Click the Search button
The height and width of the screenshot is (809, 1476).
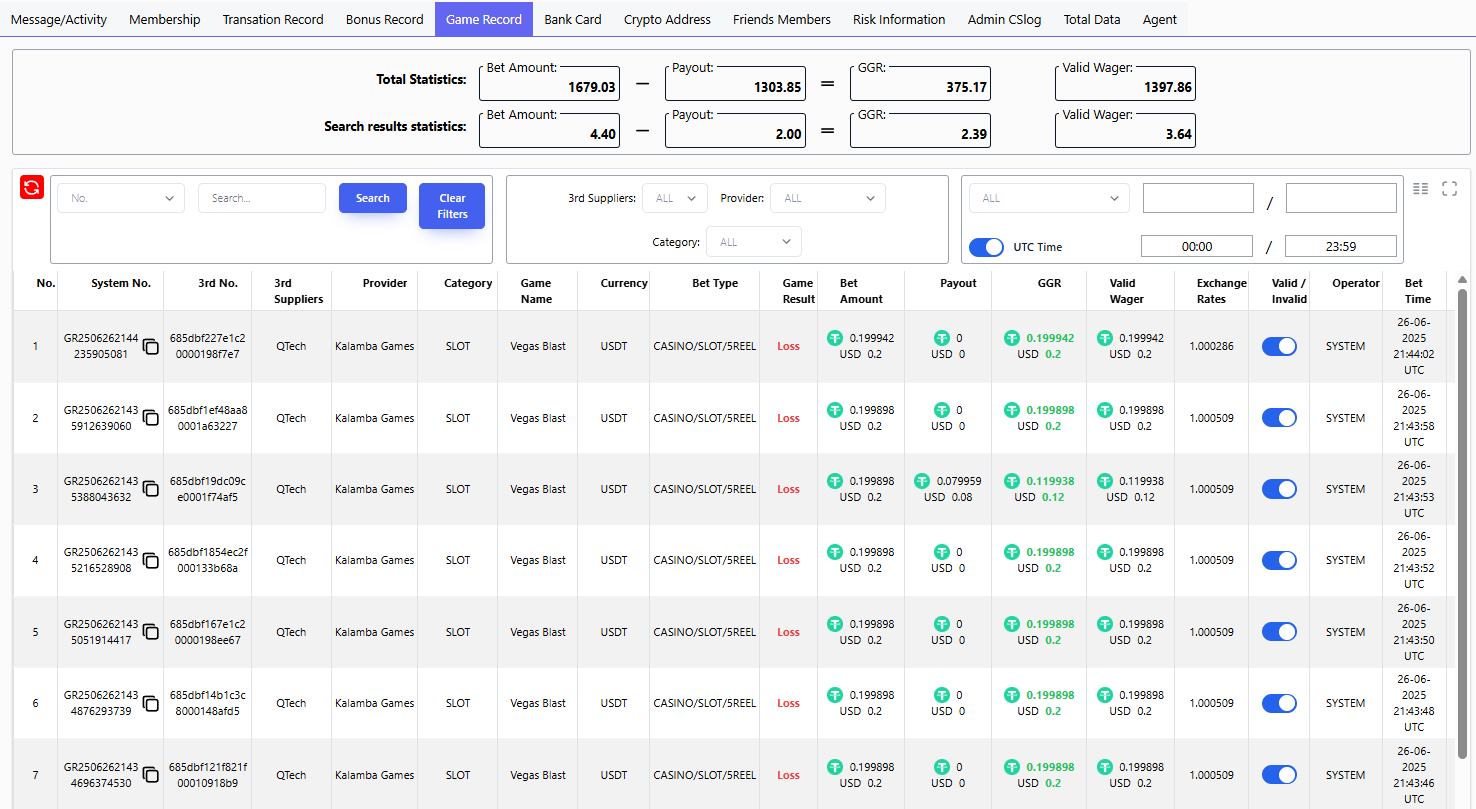tap(372, 198)
